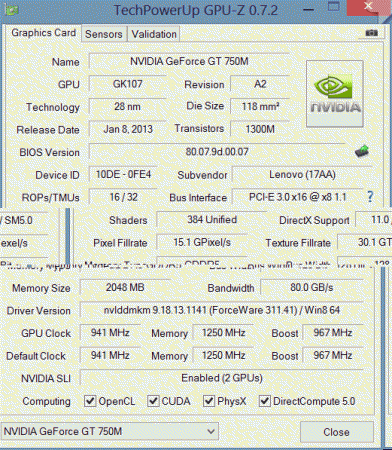Click the Die Size field 118 mm²
392x450 pixels.
(x=260, y=107)
